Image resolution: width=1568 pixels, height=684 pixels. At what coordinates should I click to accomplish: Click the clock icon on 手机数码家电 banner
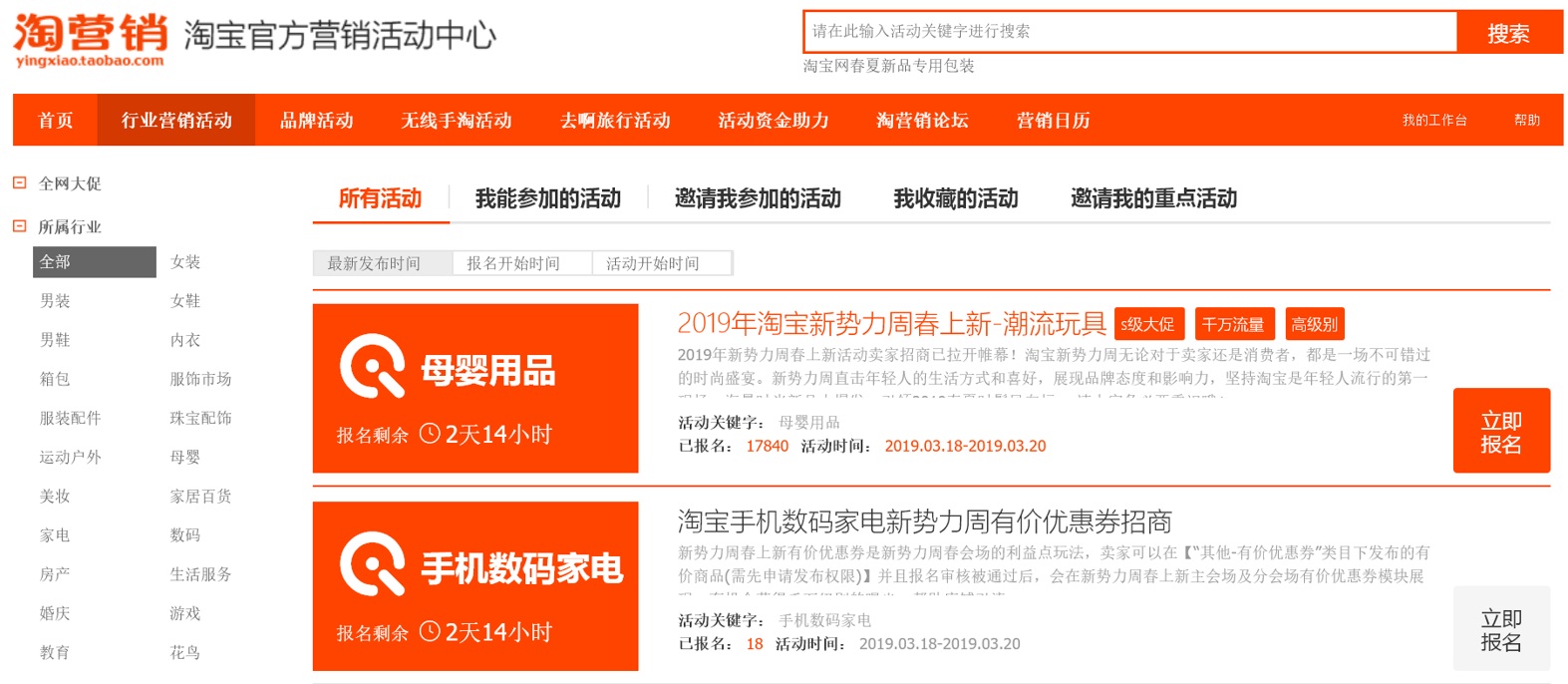click(430, 631)
